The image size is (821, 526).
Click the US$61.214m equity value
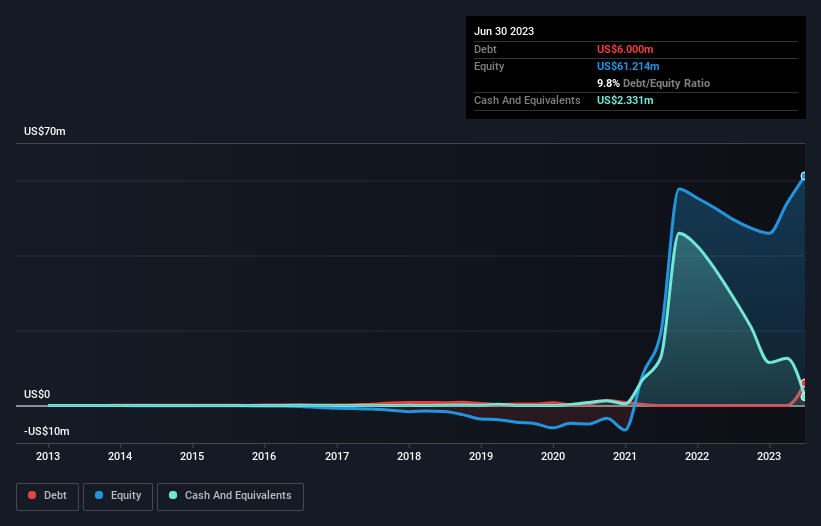[x=628, y=66]
